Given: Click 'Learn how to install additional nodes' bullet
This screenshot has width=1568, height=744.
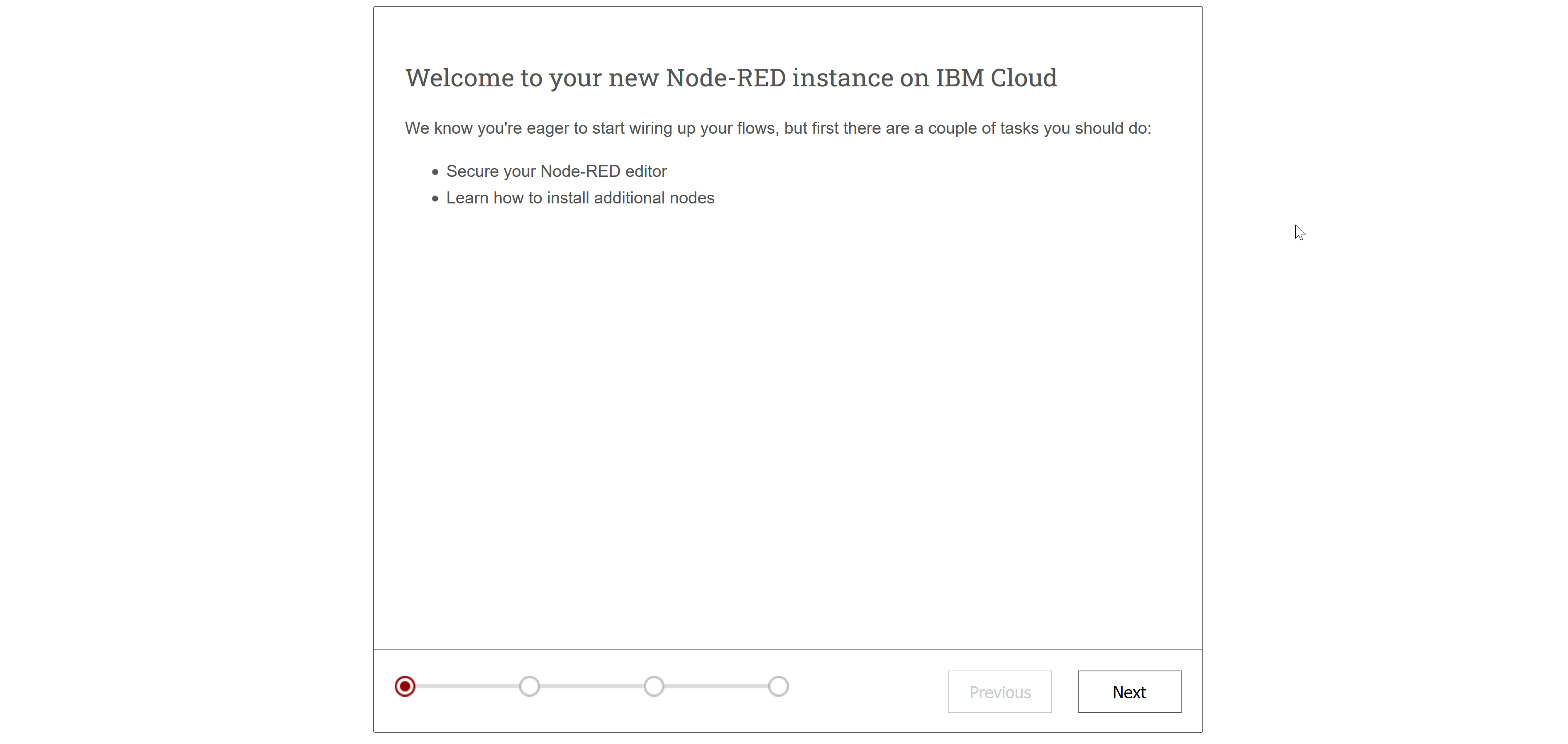Looking at the screenshot, I should [x=580, y=198].
